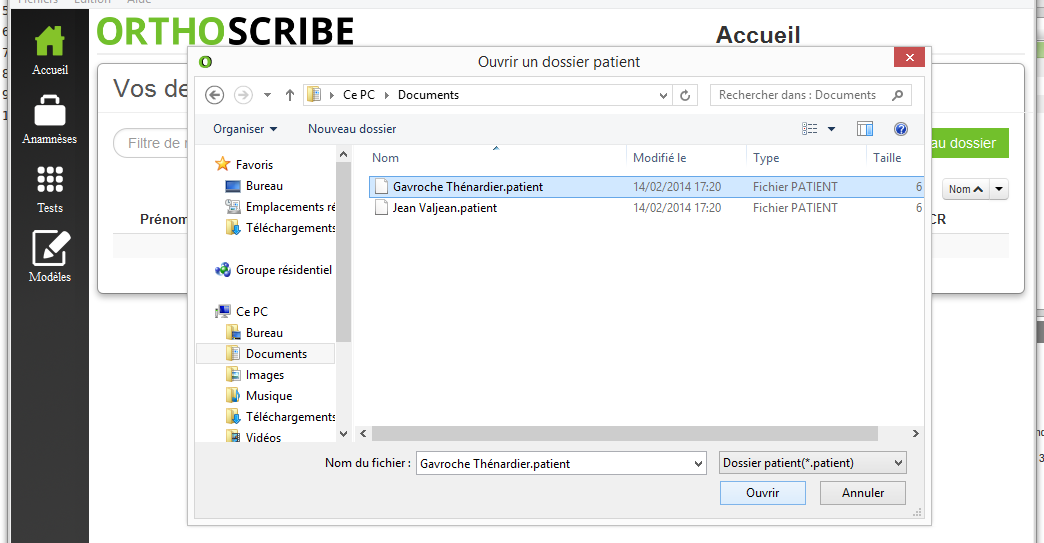The image size is (1044, 543).
Task: Select Images folder in navigation tree
Action: (x=265, y=375)
